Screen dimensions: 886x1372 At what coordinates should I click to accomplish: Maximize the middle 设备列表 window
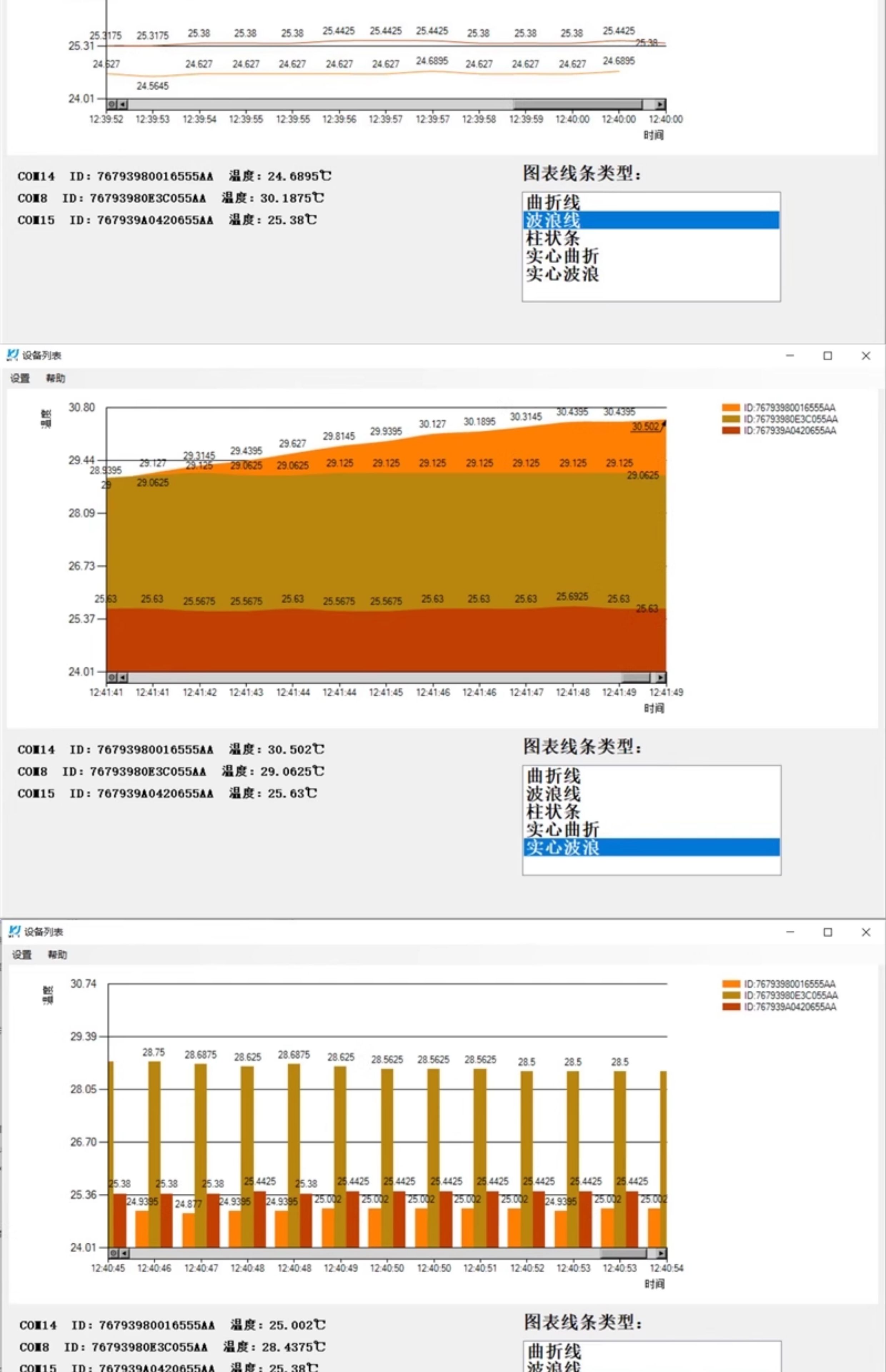(827, 356)
